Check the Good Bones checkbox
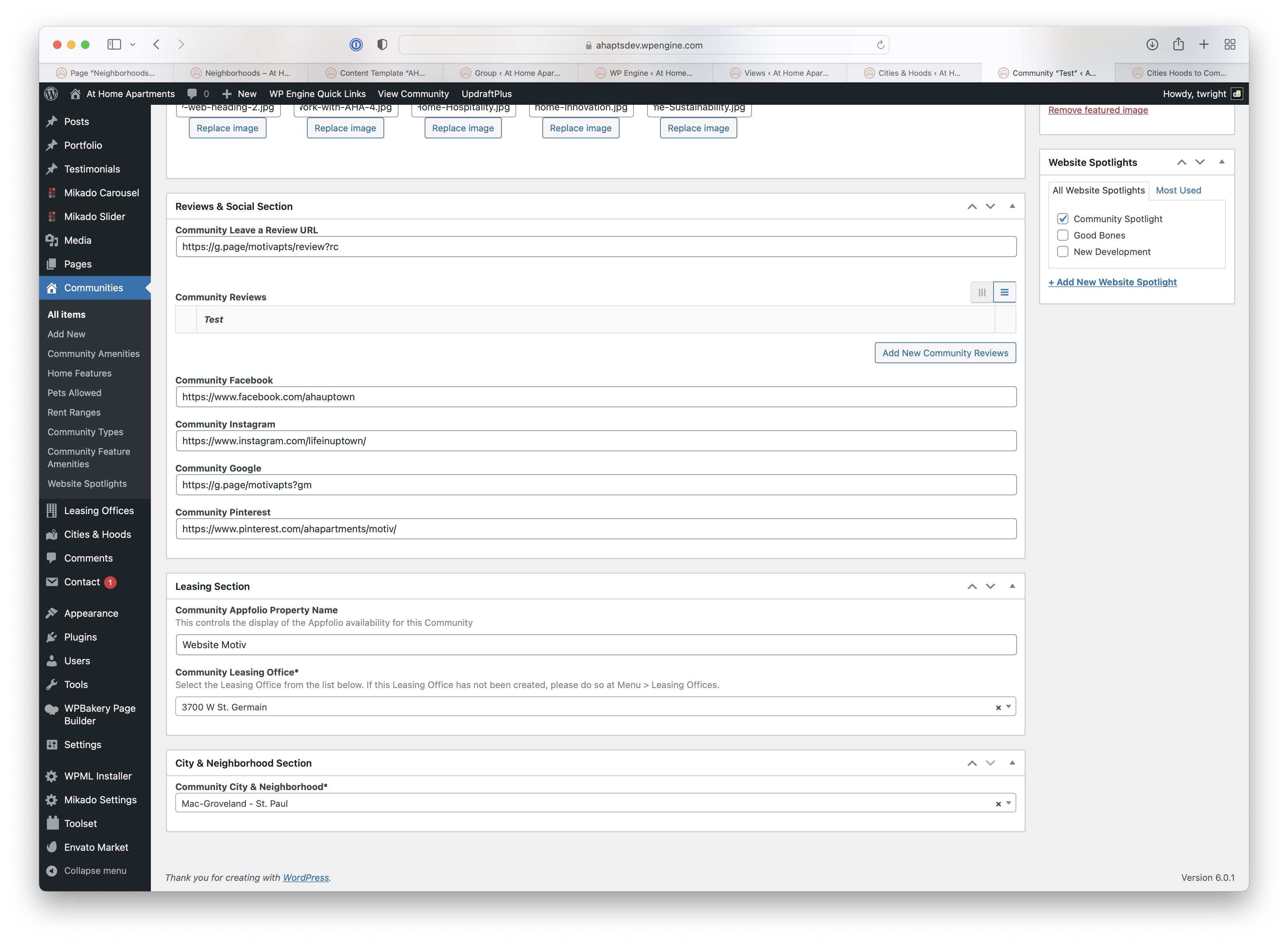Image resolution: width=1288 pixels, height=943 pixels. pyautogui.click(x=1063, y=236)
